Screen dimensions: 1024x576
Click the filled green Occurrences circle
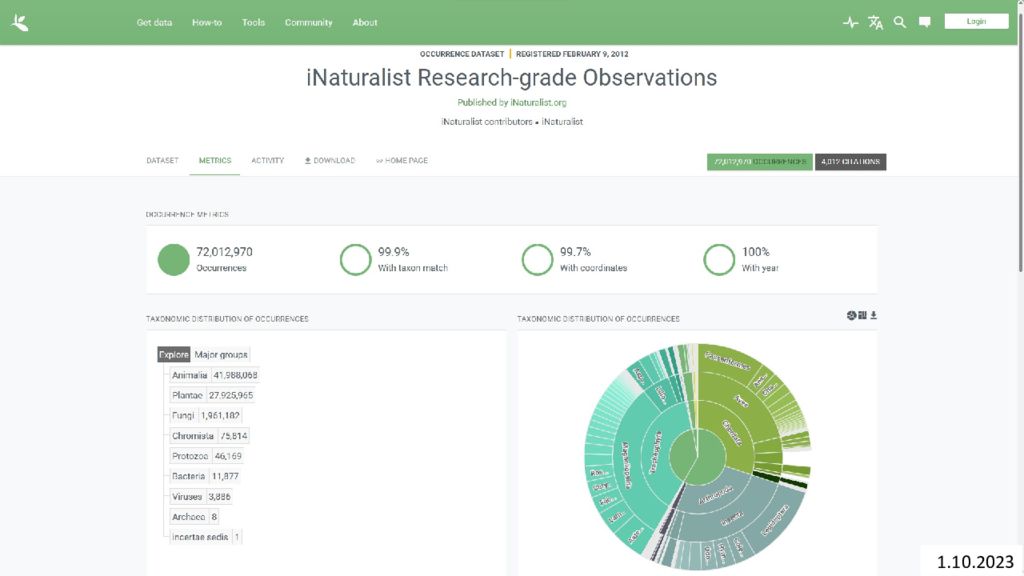pos(174,259)
